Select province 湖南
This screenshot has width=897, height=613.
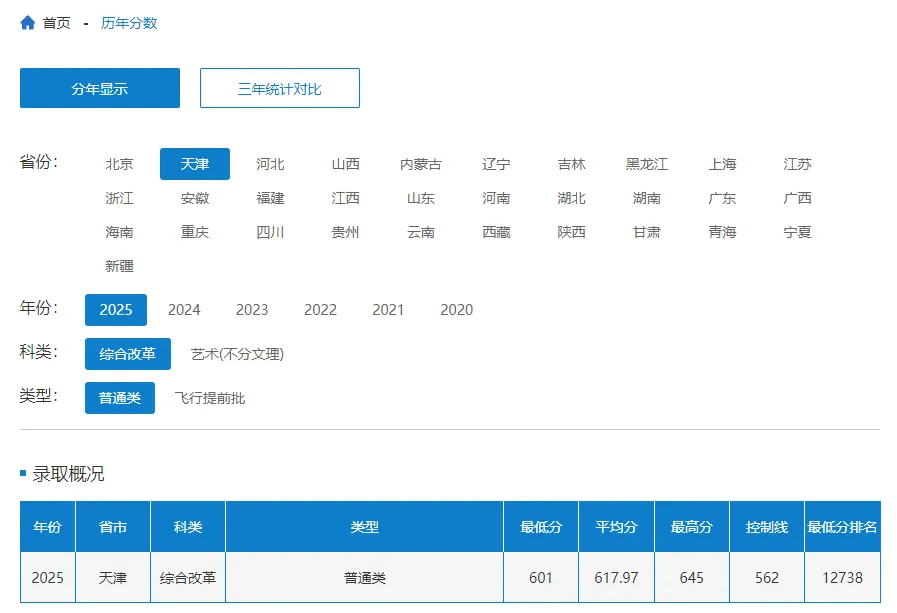click(x=646, y=198)
